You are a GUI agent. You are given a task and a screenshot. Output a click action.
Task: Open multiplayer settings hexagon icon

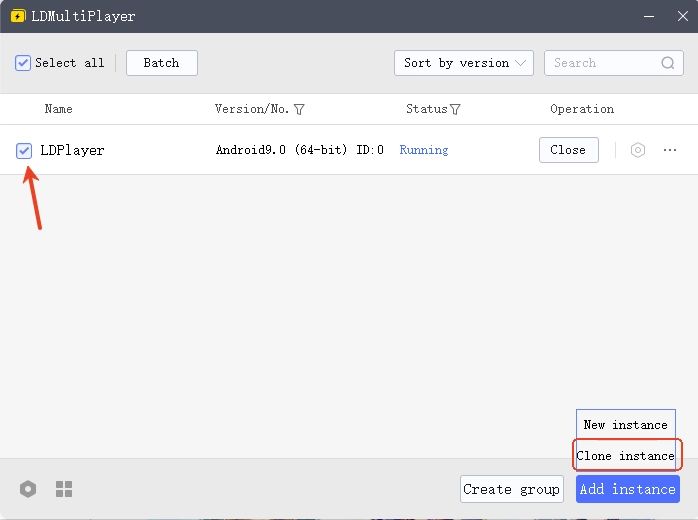click(28, 489)
